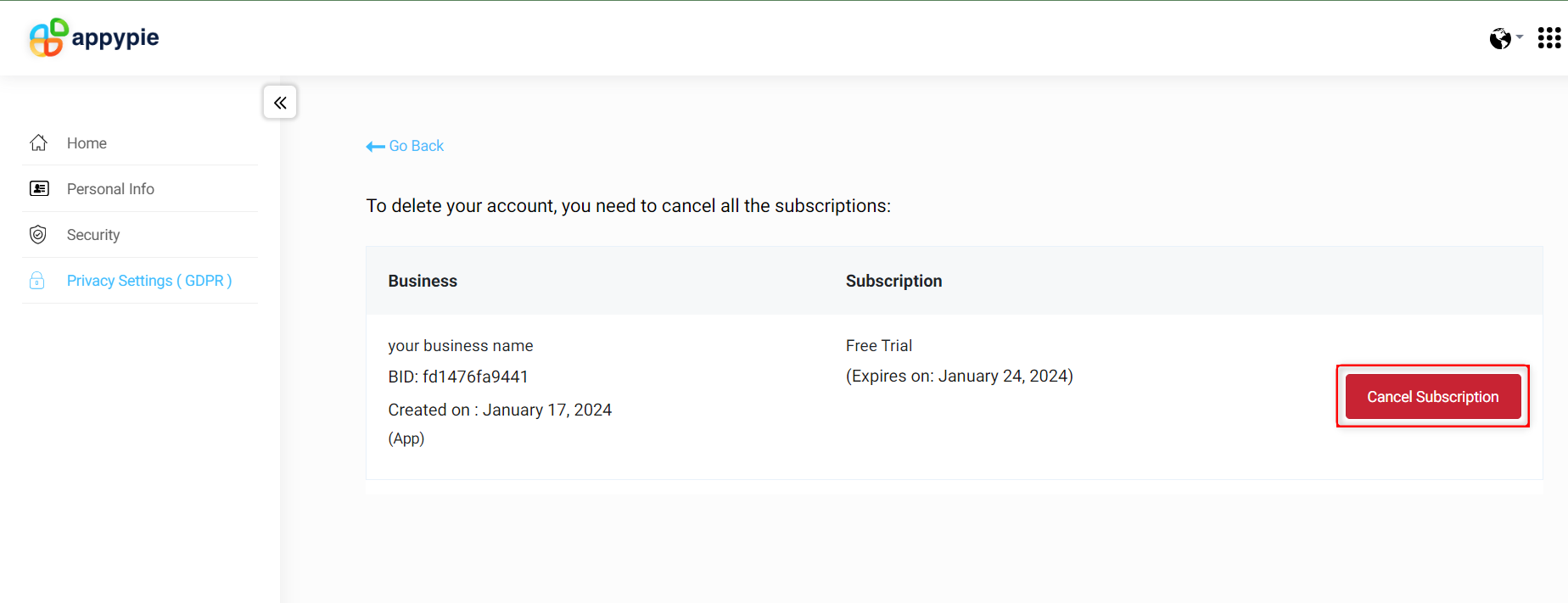Click the Security shield icon
The width and height of the screenshot is (1568, 603).
point(38,235)
